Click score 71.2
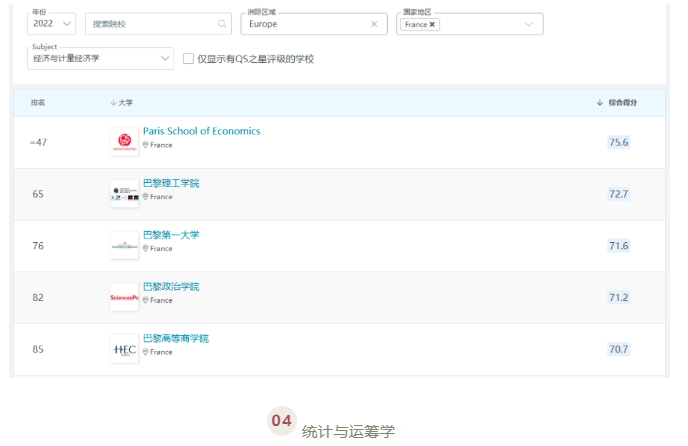The height and width of the screenshot is (446, 688). click(619, 298)
